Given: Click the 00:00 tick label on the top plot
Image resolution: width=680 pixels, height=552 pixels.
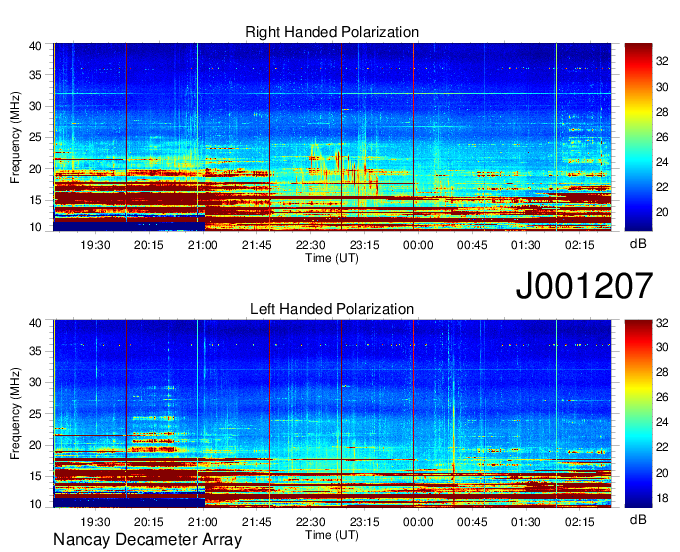Looking at the screenshot, I should point(418,245).
